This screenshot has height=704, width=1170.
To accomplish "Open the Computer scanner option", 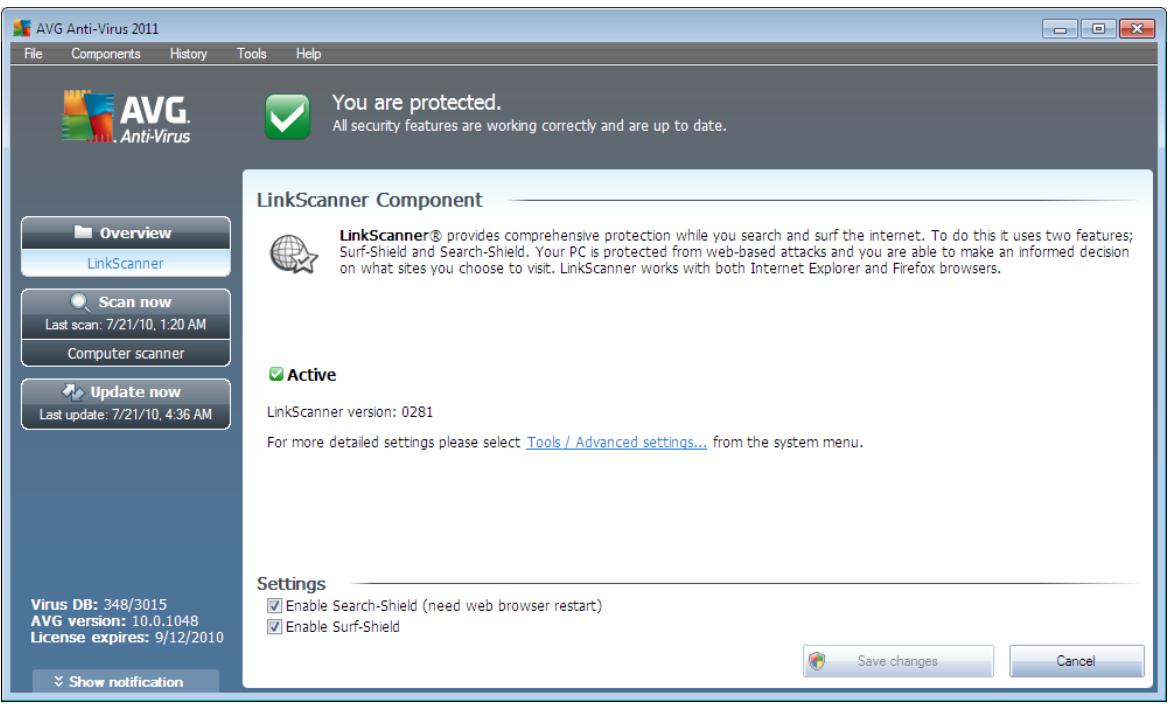I will [x=125, y=353].
